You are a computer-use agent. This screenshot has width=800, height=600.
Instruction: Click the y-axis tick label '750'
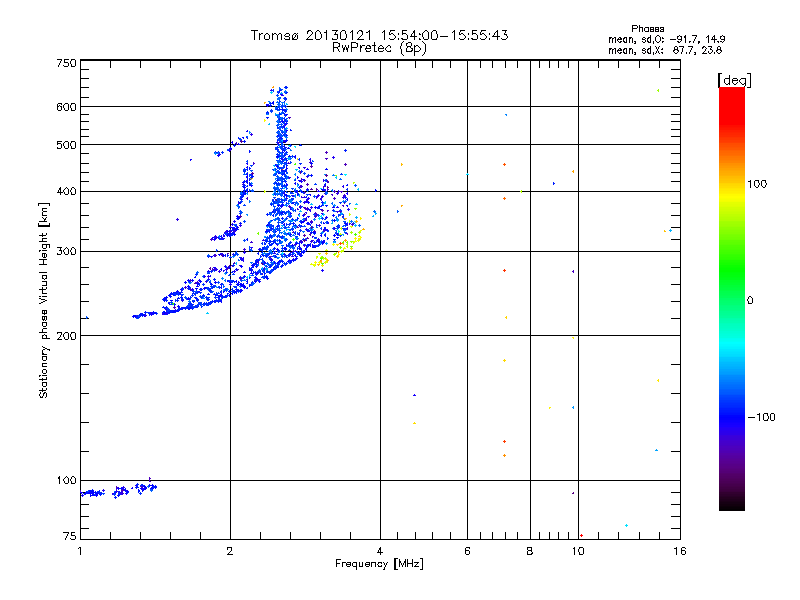[66, 63]
